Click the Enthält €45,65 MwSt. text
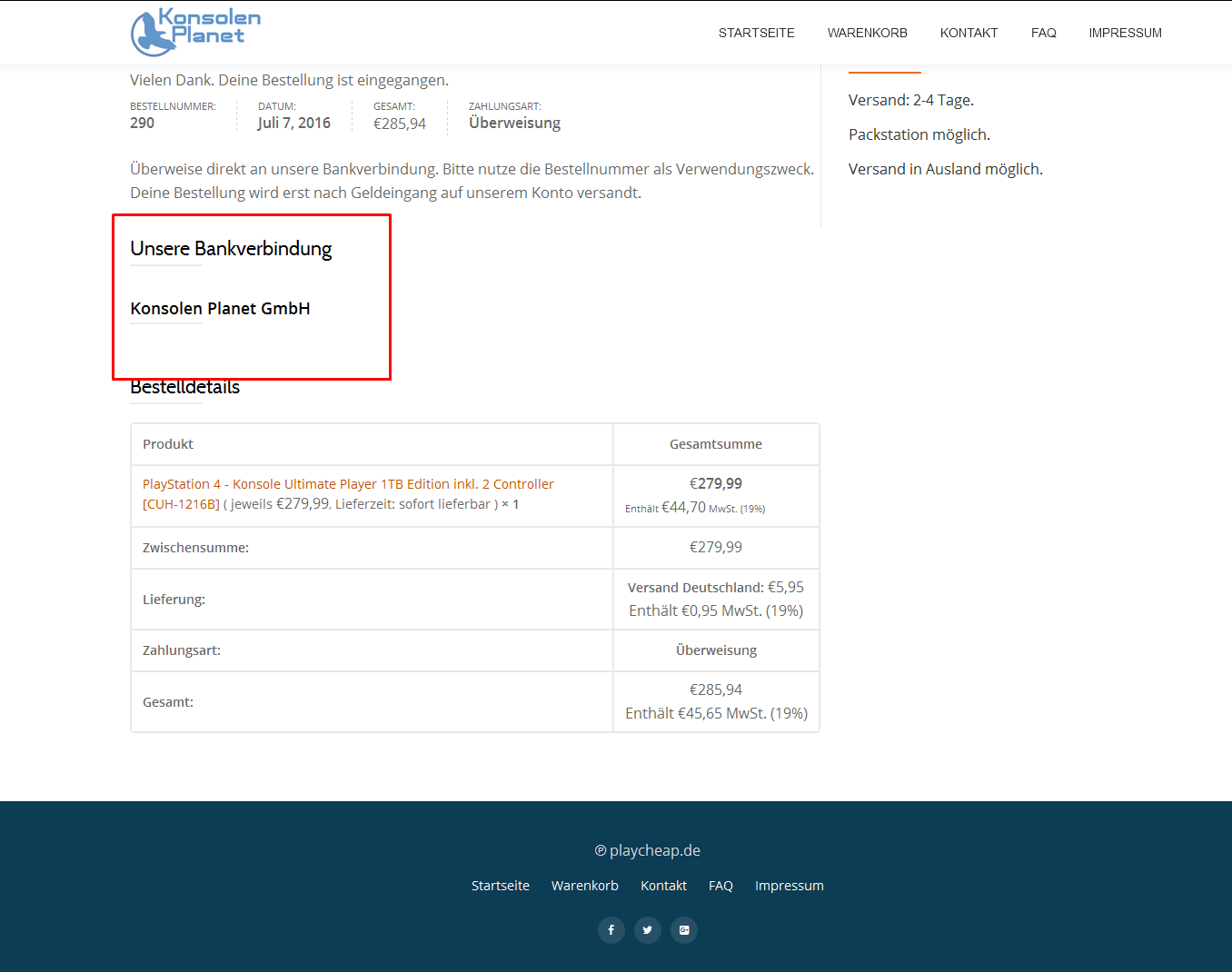This screenshot has width=1232, height=972. 717,714
